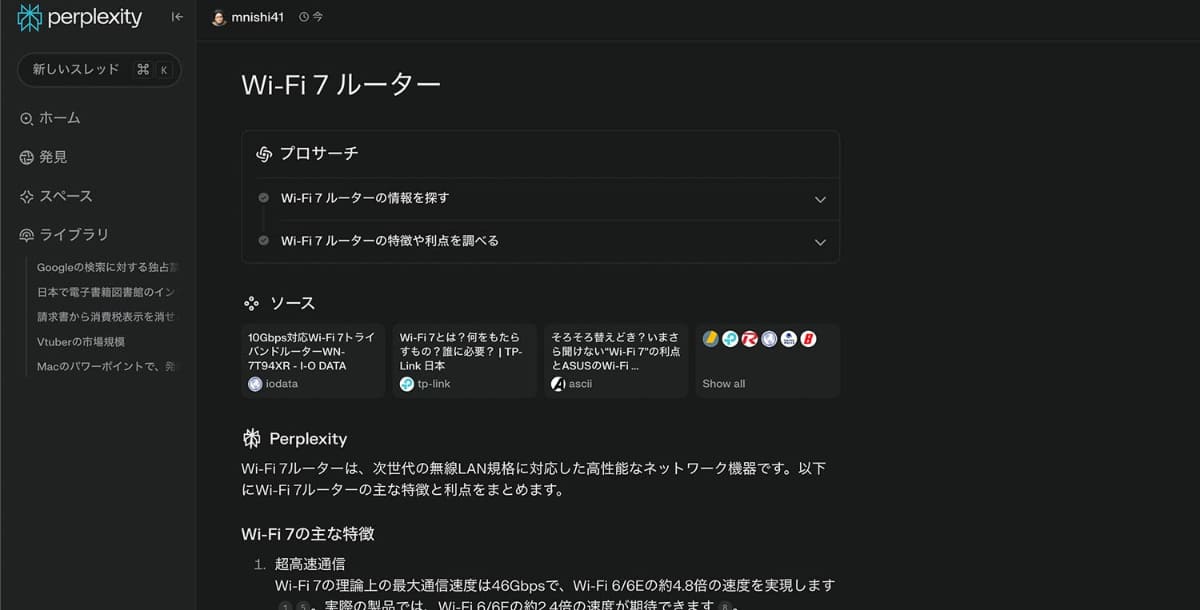Image resolution: width=1200 pixels, height=610 pixels.
Task: Expand the Wi-Fi 7 ルーターの特徴や利点を調べる step
Action: coord(820,242)
